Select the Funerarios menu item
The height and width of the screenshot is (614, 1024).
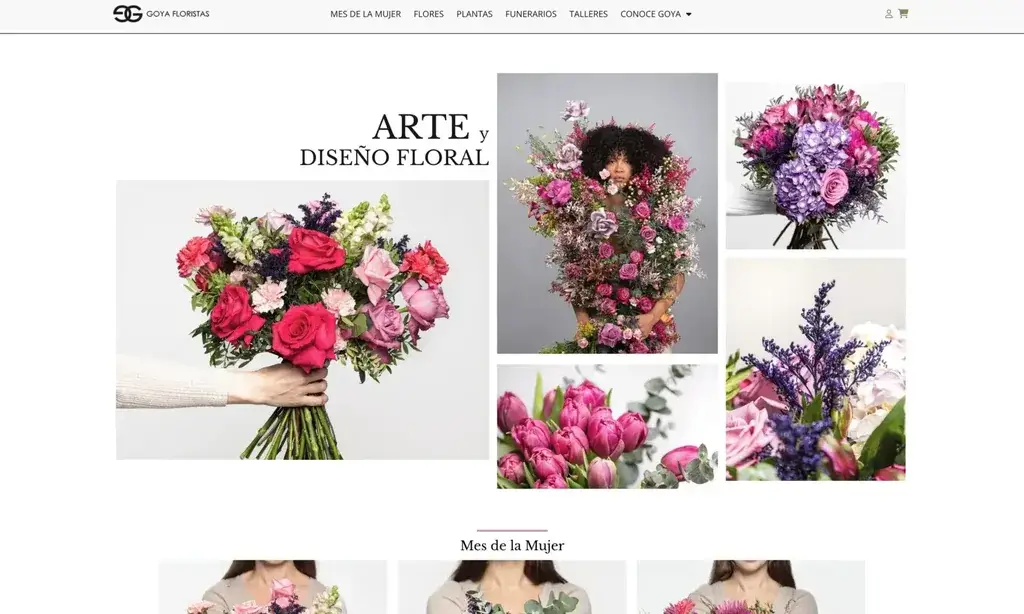click(531, 14)
